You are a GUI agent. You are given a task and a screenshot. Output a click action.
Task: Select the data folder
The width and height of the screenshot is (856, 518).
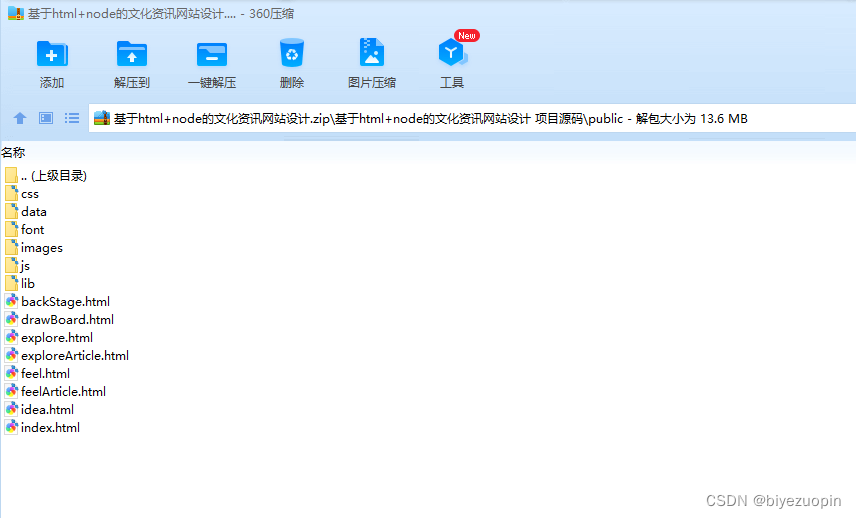26,212
